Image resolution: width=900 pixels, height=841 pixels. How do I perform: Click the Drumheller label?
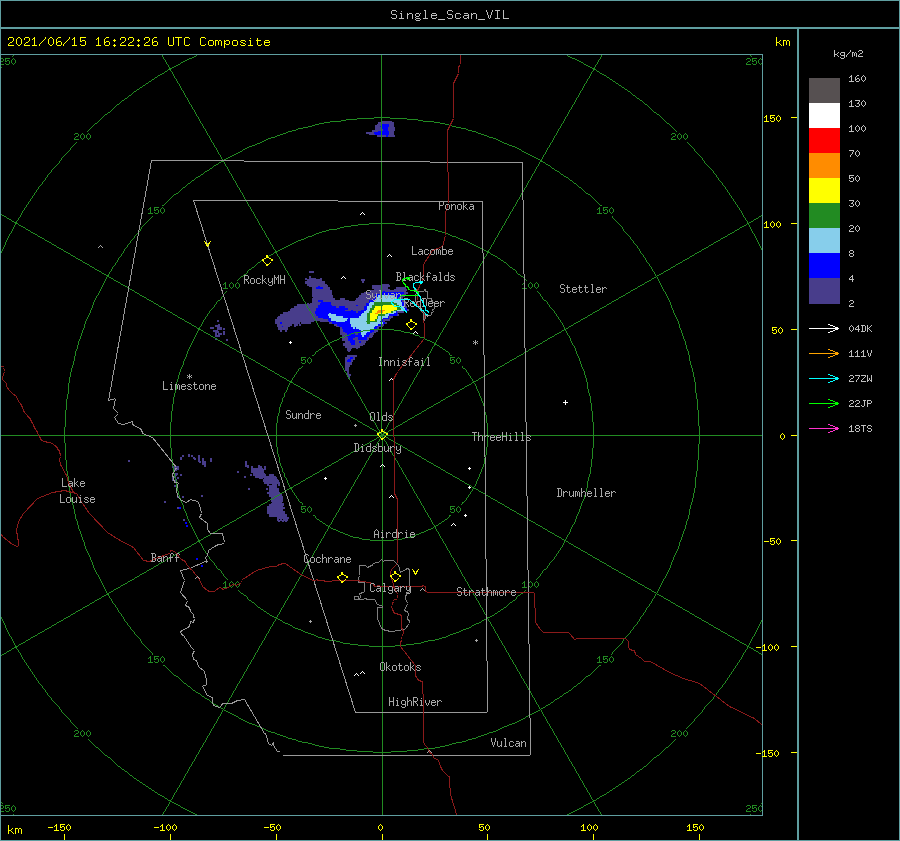(x=586, y=493)
